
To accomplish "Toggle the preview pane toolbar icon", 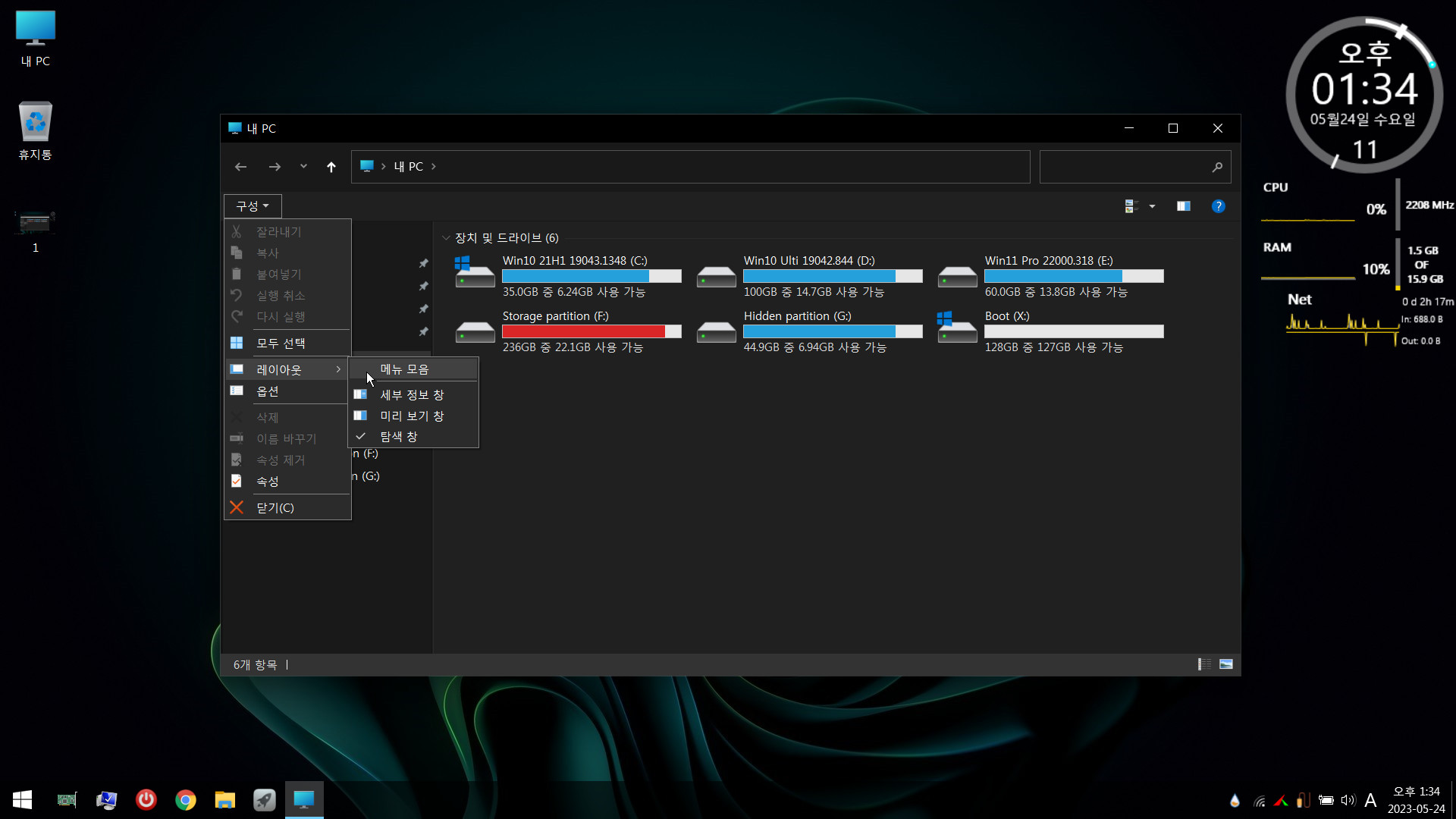I will [1184, 206].
